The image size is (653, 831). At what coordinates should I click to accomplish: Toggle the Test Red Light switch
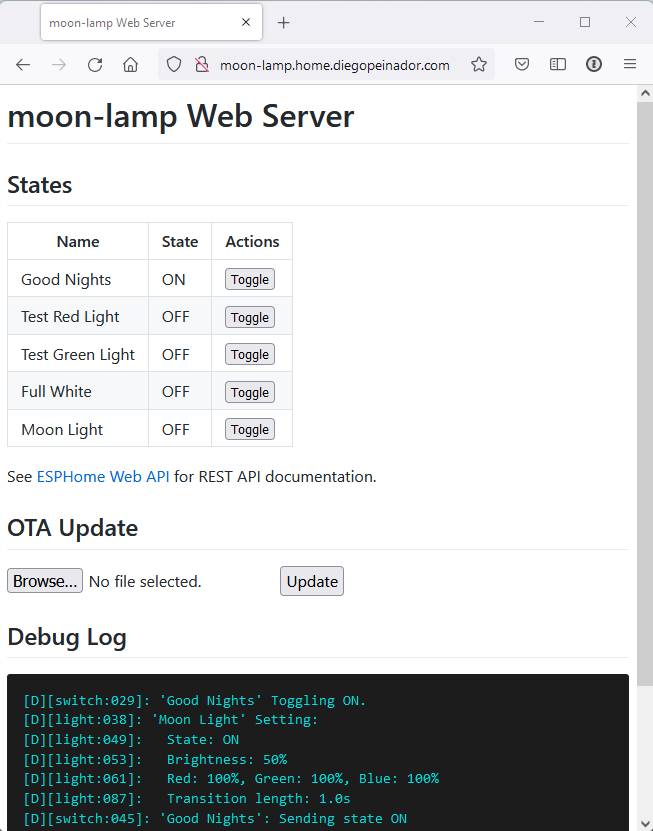[249, 316]
